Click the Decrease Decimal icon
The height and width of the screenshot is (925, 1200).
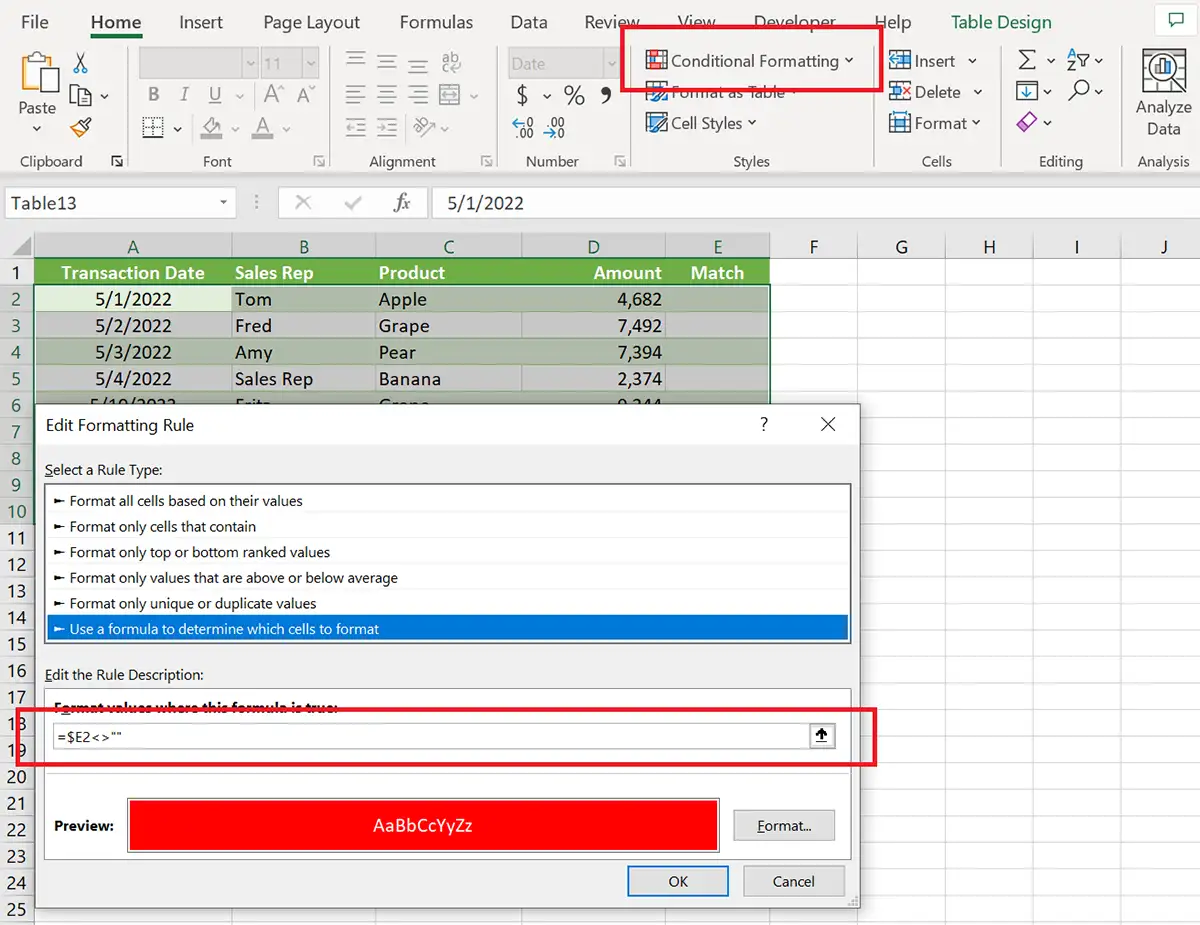[x=555, y=127]
